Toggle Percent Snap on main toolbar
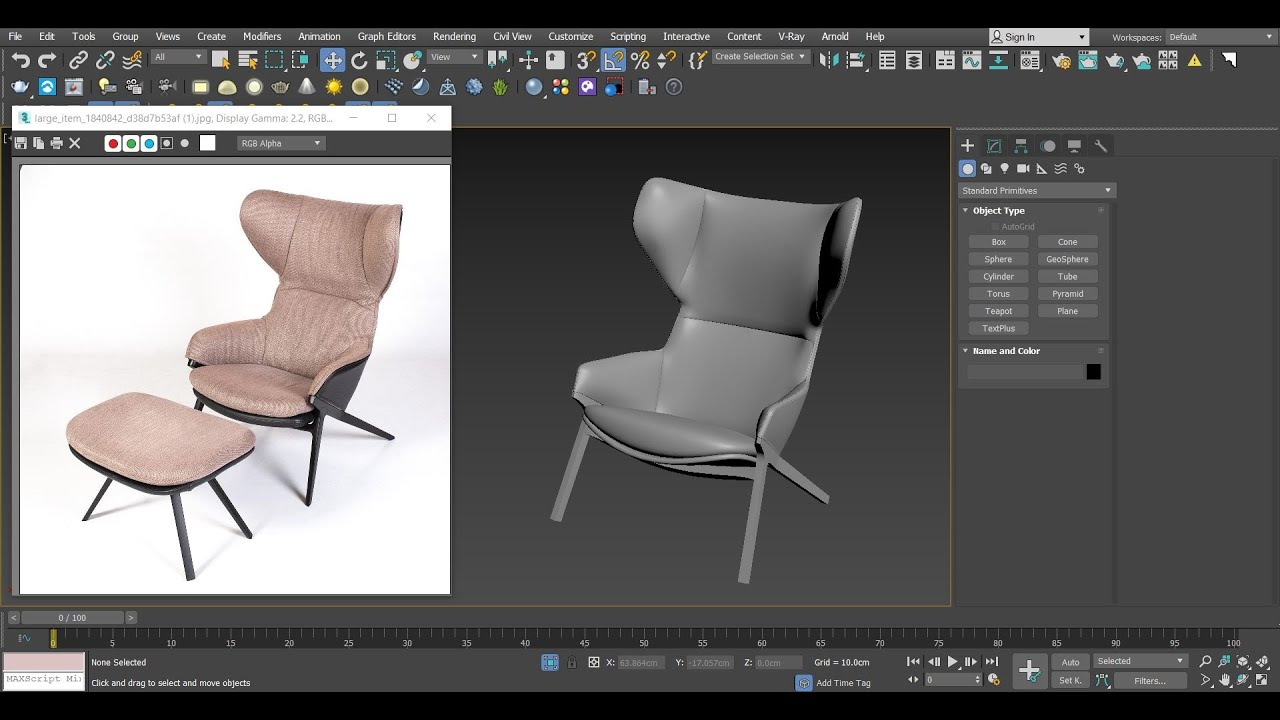The width and height of the screenshot is (1280, 720). 640,60
